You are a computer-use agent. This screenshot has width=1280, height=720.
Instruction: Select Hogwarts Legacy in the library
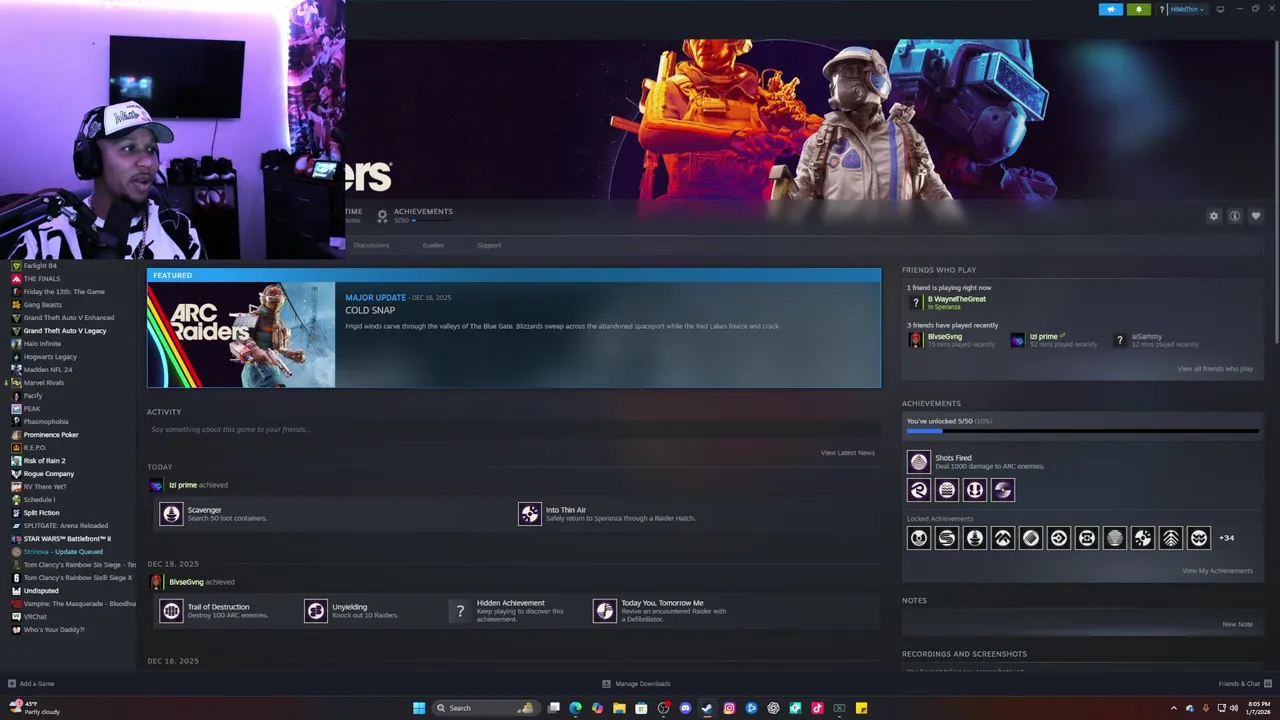tap(50, 357)
